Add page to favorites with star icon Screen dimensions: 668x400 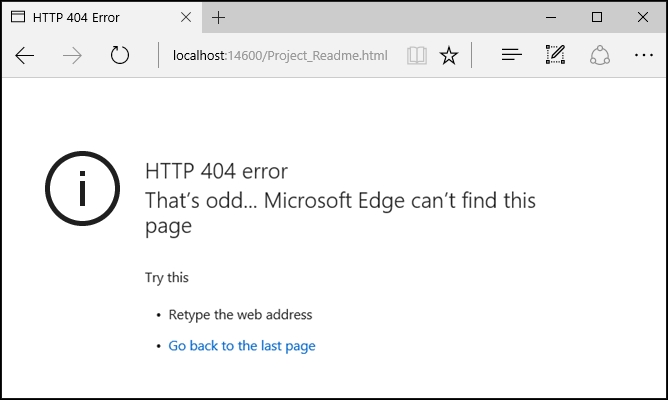(449, 55)
